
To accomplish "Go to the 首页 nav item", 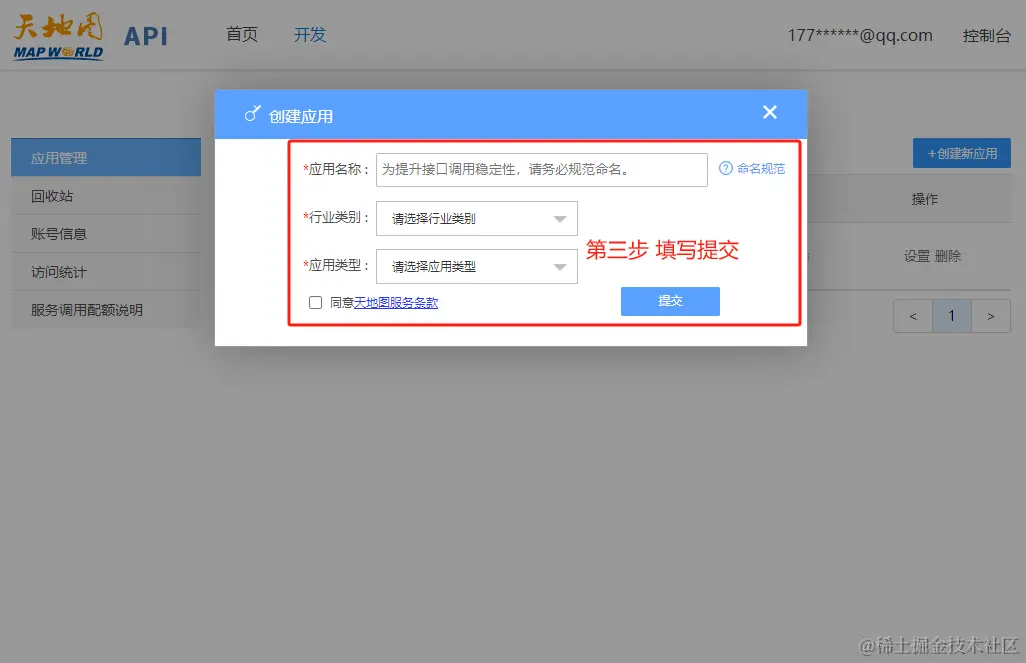I will [242, 35].
